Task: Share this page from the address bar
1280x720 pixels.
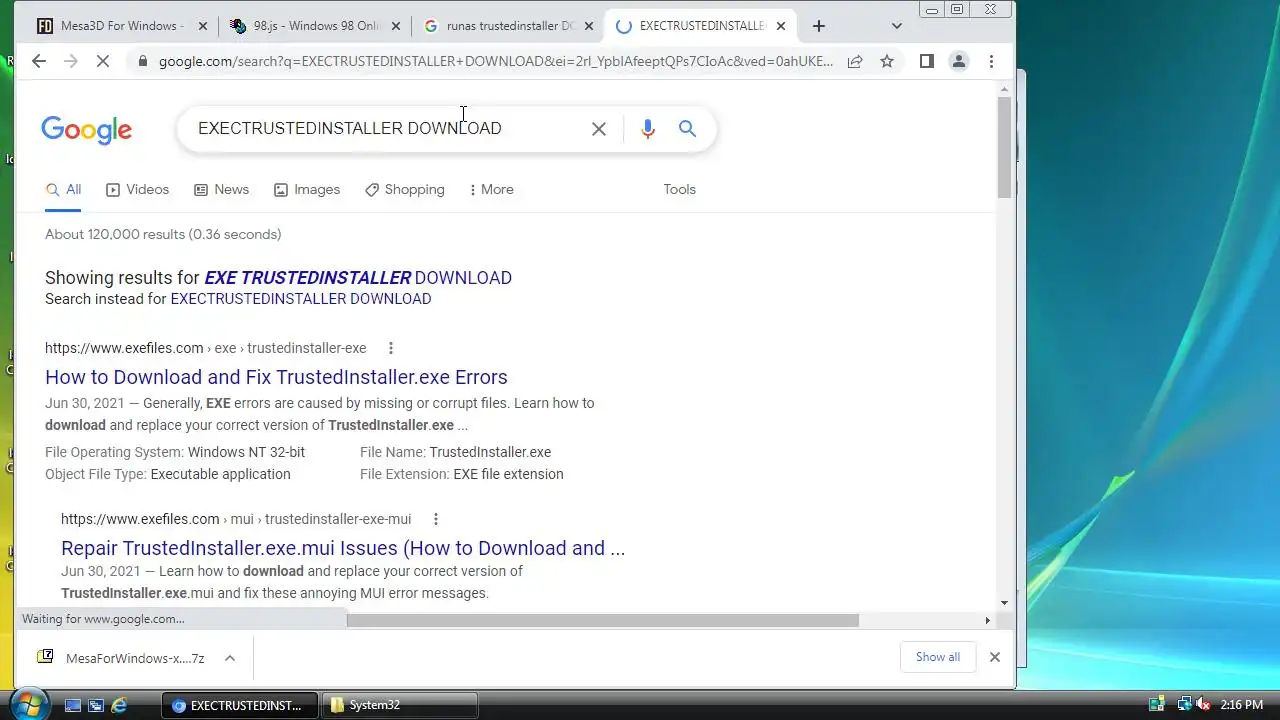Action: click(x=855, y=61)
